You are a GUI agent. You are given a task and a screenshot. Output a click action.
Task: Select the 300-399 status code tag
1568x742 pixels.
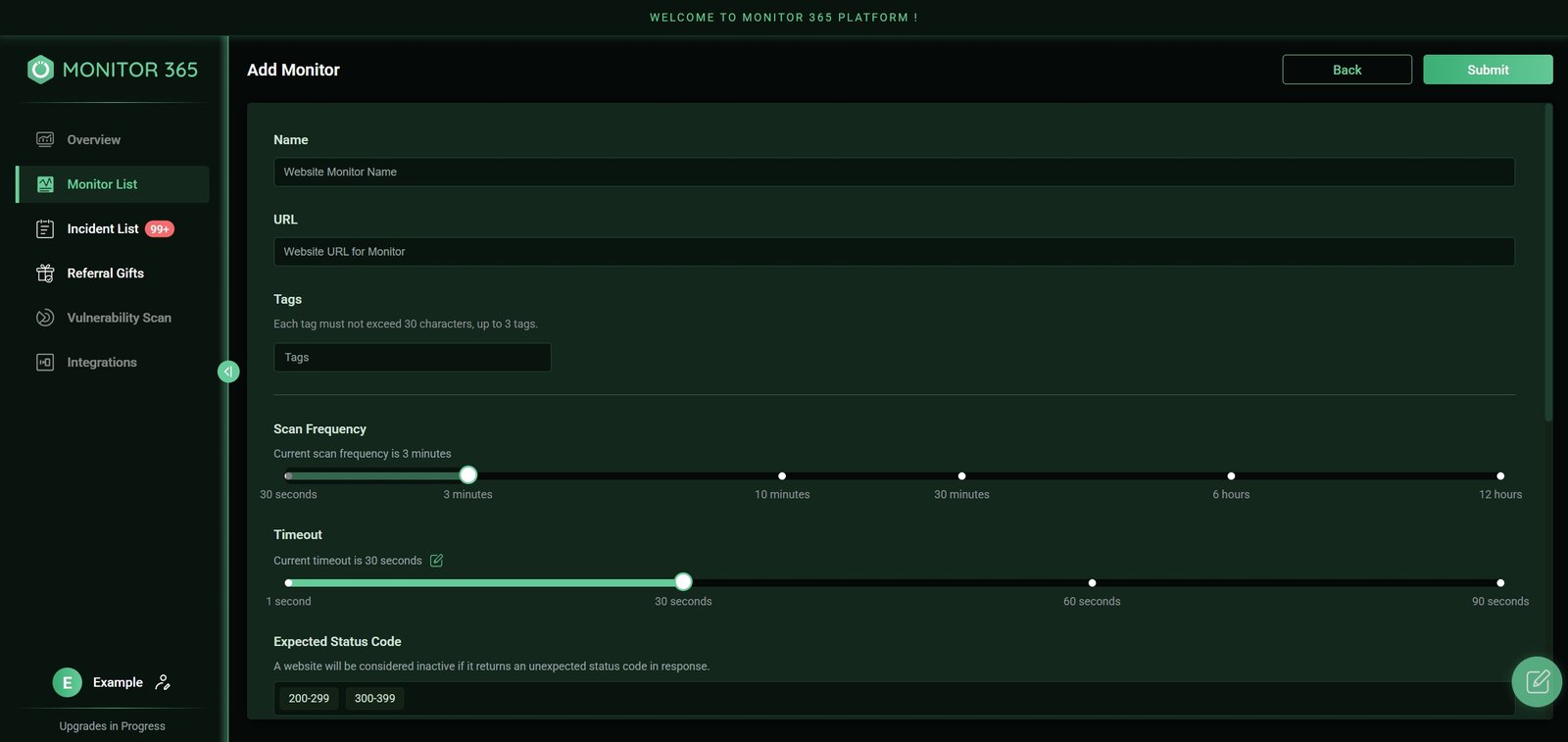pos(374,699)
